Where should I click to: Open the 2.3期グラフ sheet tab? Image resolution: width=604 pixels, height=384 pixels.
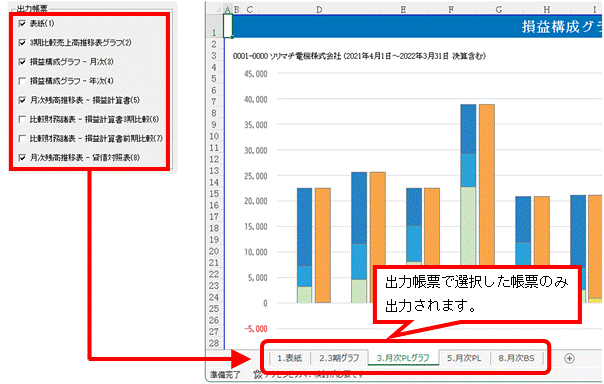339,358
